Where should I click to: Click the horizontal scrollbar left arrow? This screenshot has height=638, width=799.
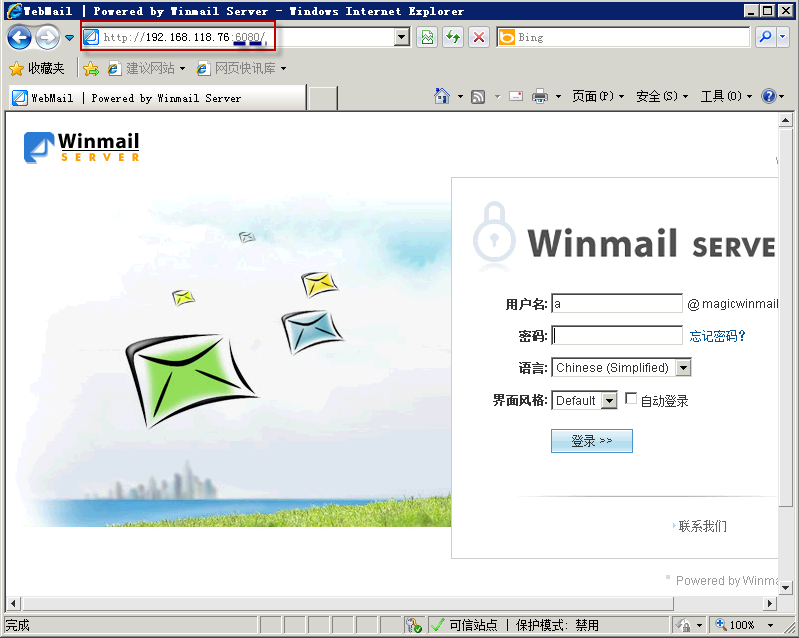point(13,603)
